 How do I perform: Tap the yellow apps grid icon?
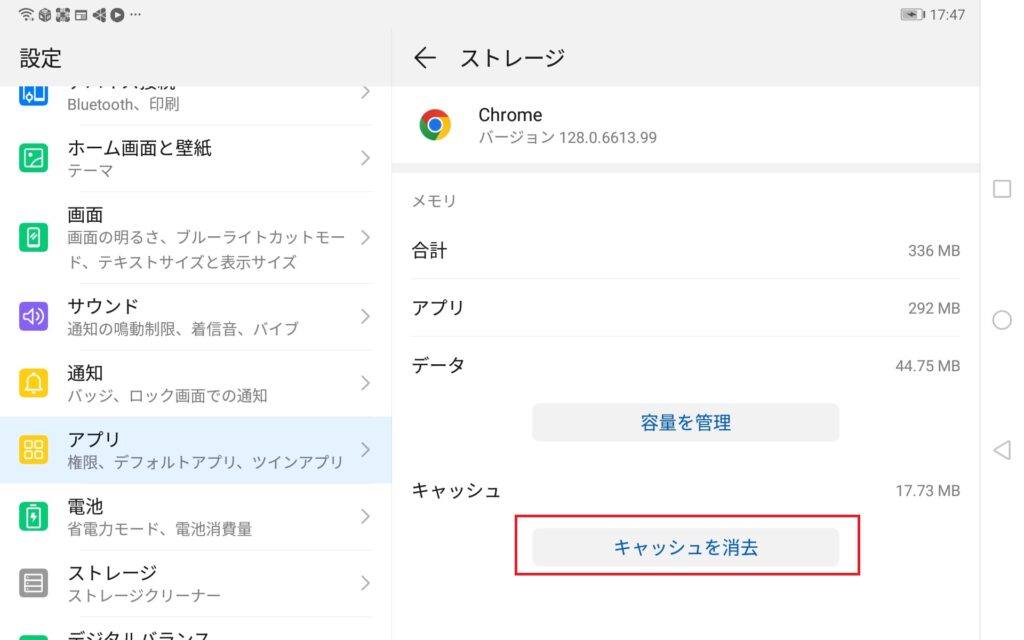[33, 450]
